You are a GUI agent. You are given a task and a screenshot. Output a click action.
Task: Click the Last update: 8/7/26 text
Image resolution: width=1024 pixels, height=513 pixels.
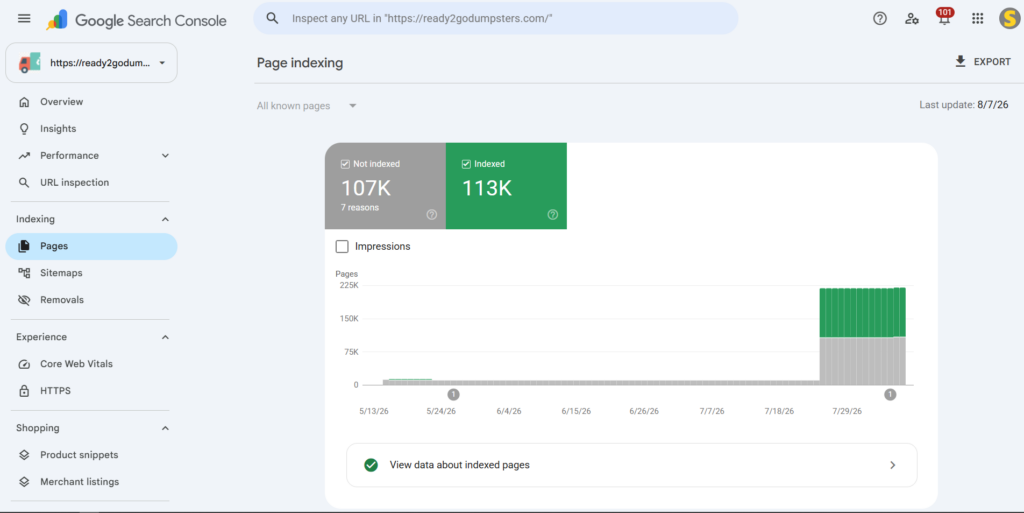[x=964, y=104]
